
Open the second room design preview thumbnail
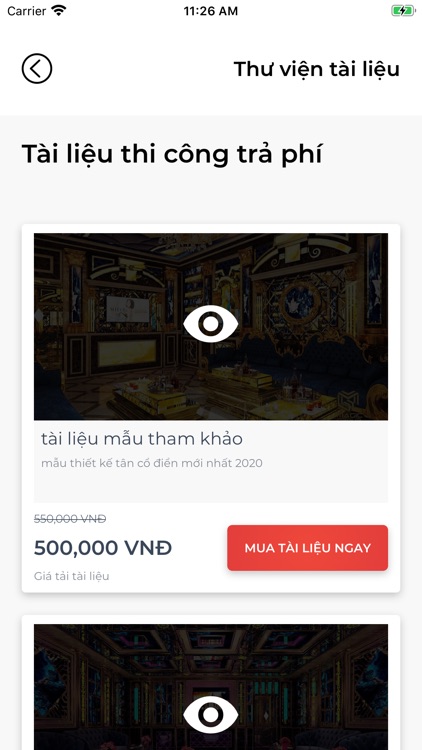(x=211, y=687)
